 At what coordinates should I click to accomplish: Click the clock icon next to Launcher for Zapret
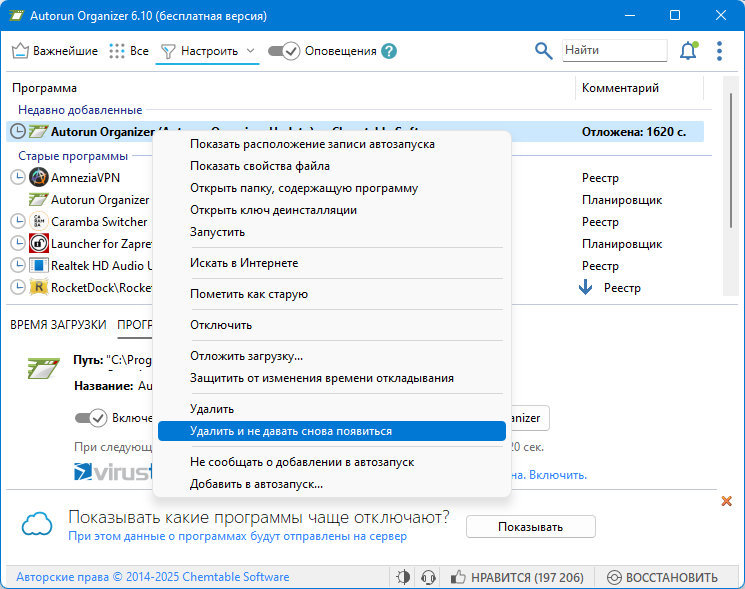(x=18, y=243)
